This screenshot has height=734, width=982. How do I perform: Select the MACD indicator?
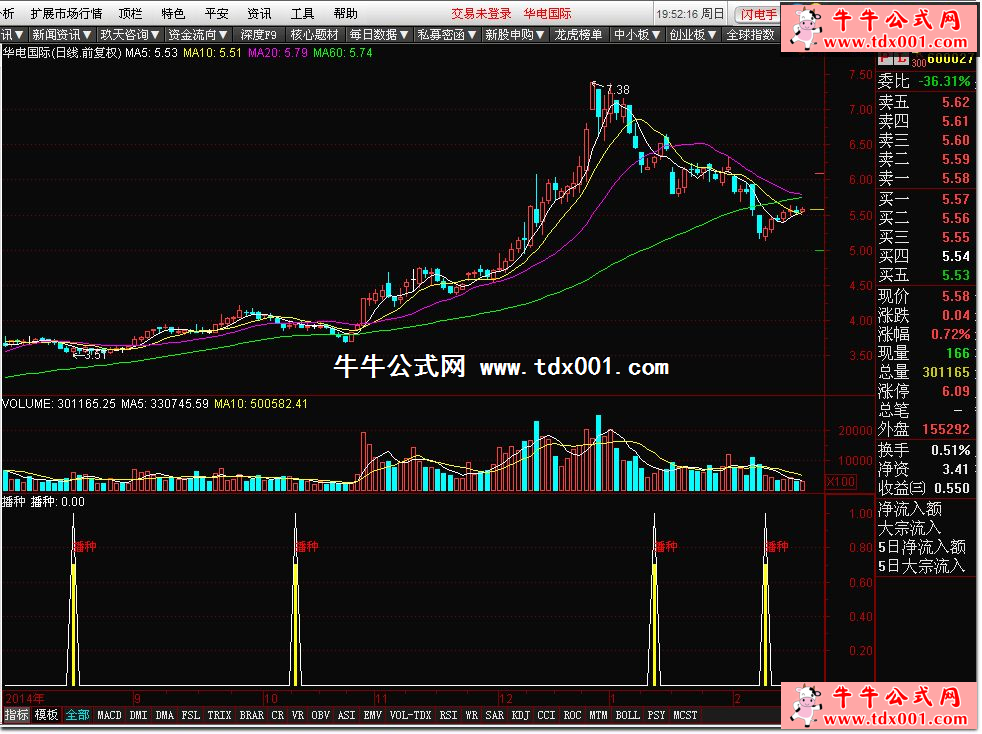pyautogui.click(x=109, y=715)
